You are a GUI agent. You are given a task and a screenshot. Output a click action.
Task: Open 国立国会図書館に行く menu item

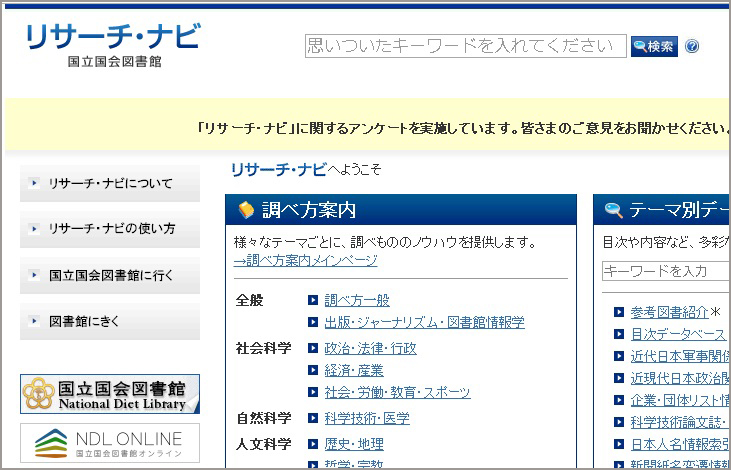click(110, 275)
